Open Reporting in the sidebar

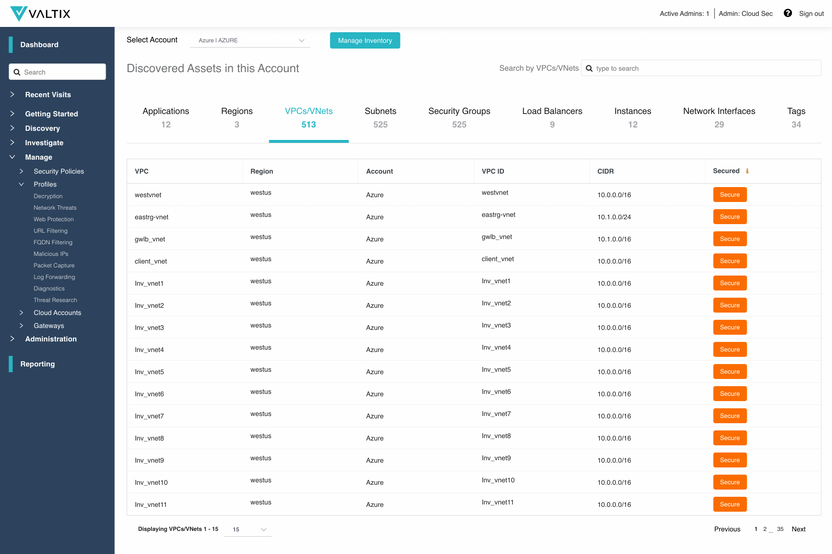click(38, 364)
